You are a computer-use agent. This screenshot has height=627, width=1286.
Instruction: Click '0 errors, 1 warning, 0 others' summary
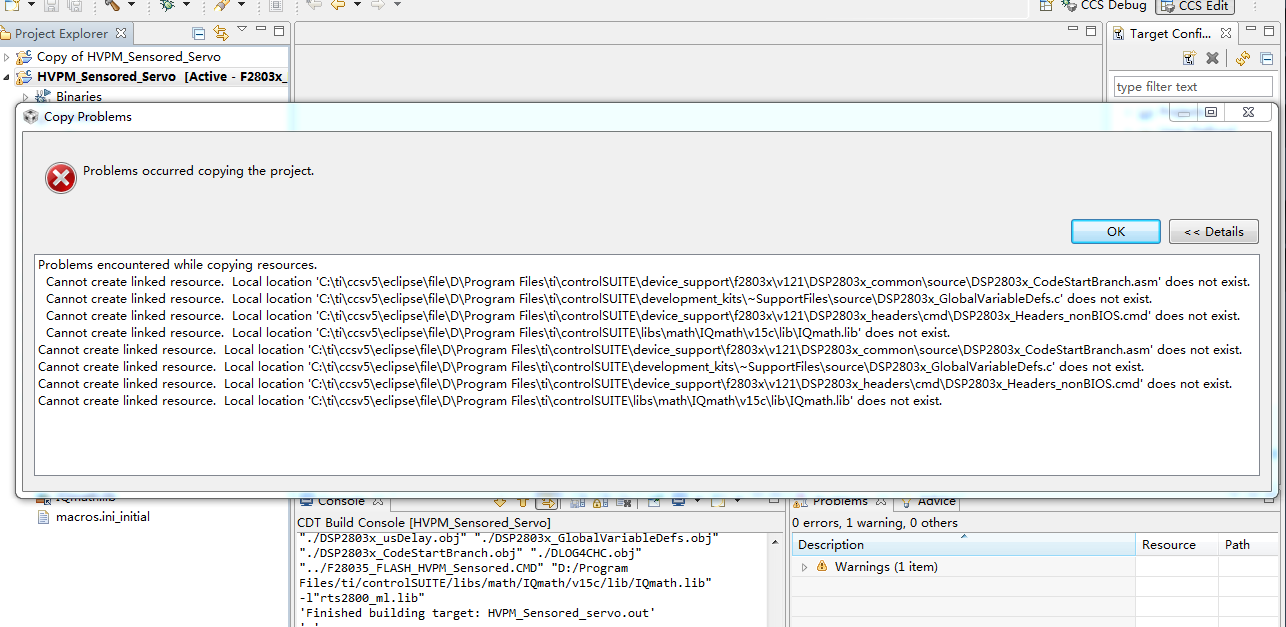click(x=875, y=523)
